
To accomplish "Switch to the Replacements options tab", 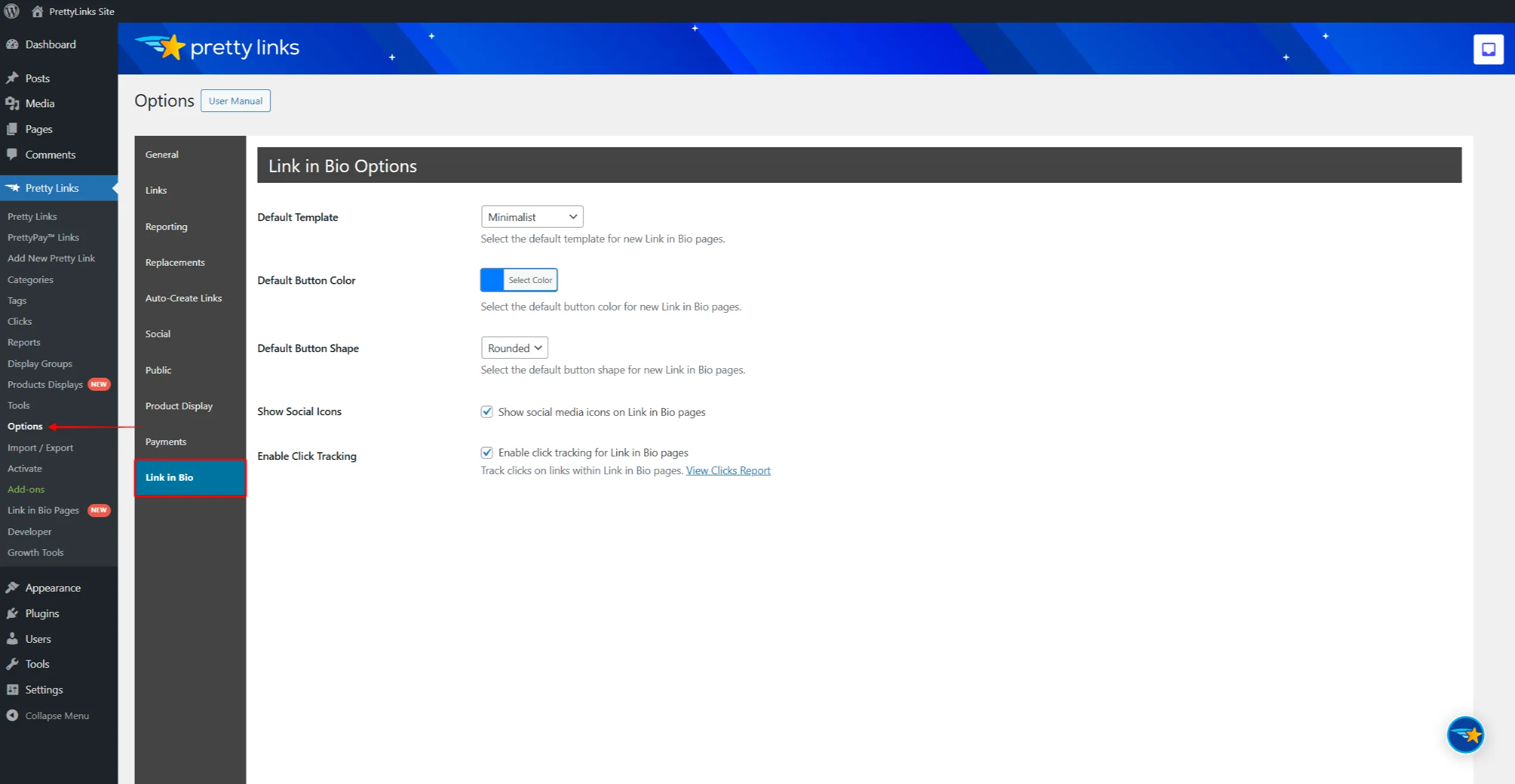I will tap(175, 262).
